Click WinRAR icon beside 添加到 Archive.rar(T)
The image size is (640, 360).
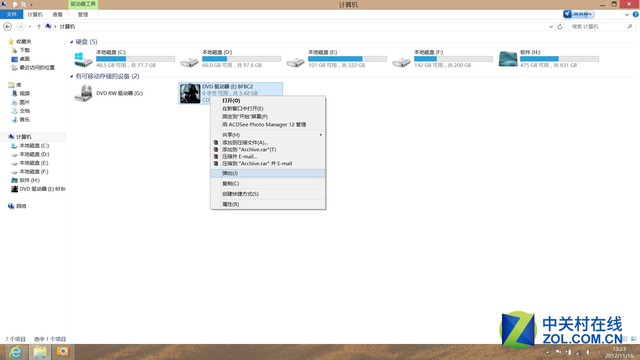[216, 149]
